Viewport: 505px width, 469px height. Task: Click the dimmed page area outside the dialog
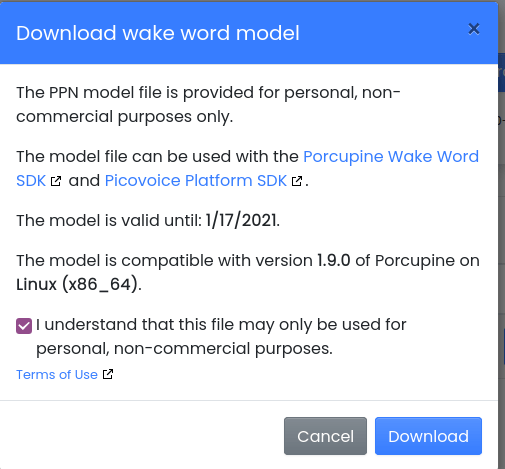tap(502, 233)
